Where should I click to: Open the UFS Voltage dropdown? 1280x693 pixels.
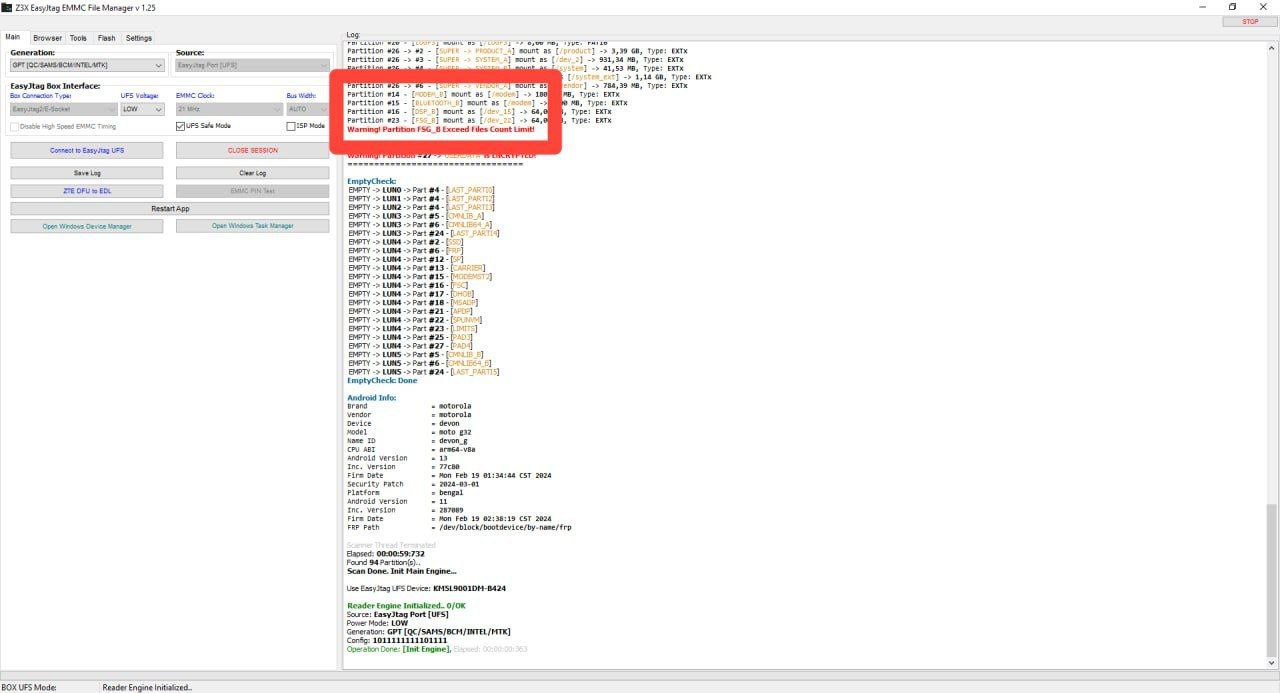142,109
